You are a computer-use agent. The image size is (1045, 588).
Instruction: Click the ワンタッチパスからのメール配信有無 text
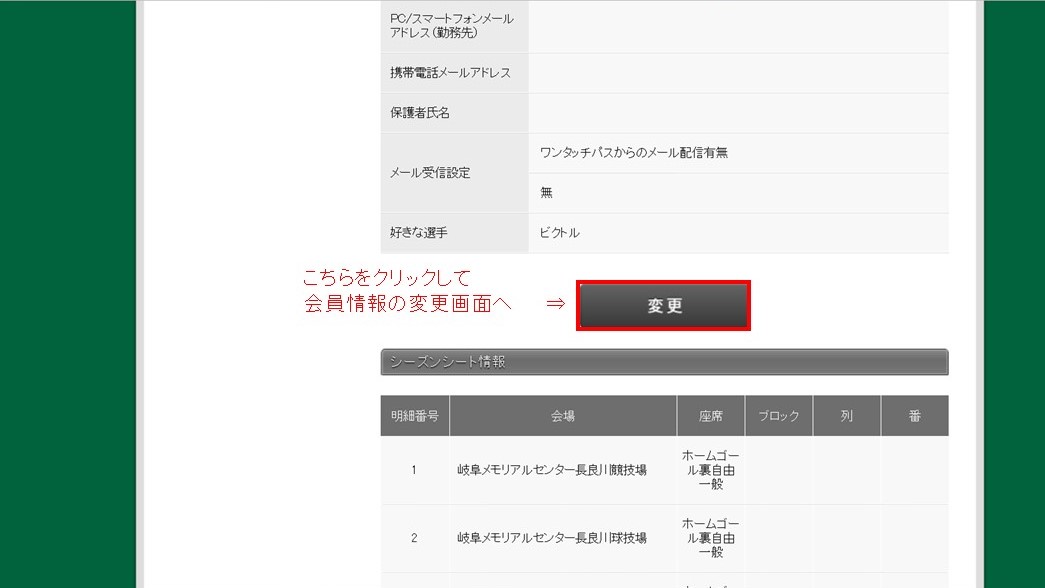coord(634,153)
